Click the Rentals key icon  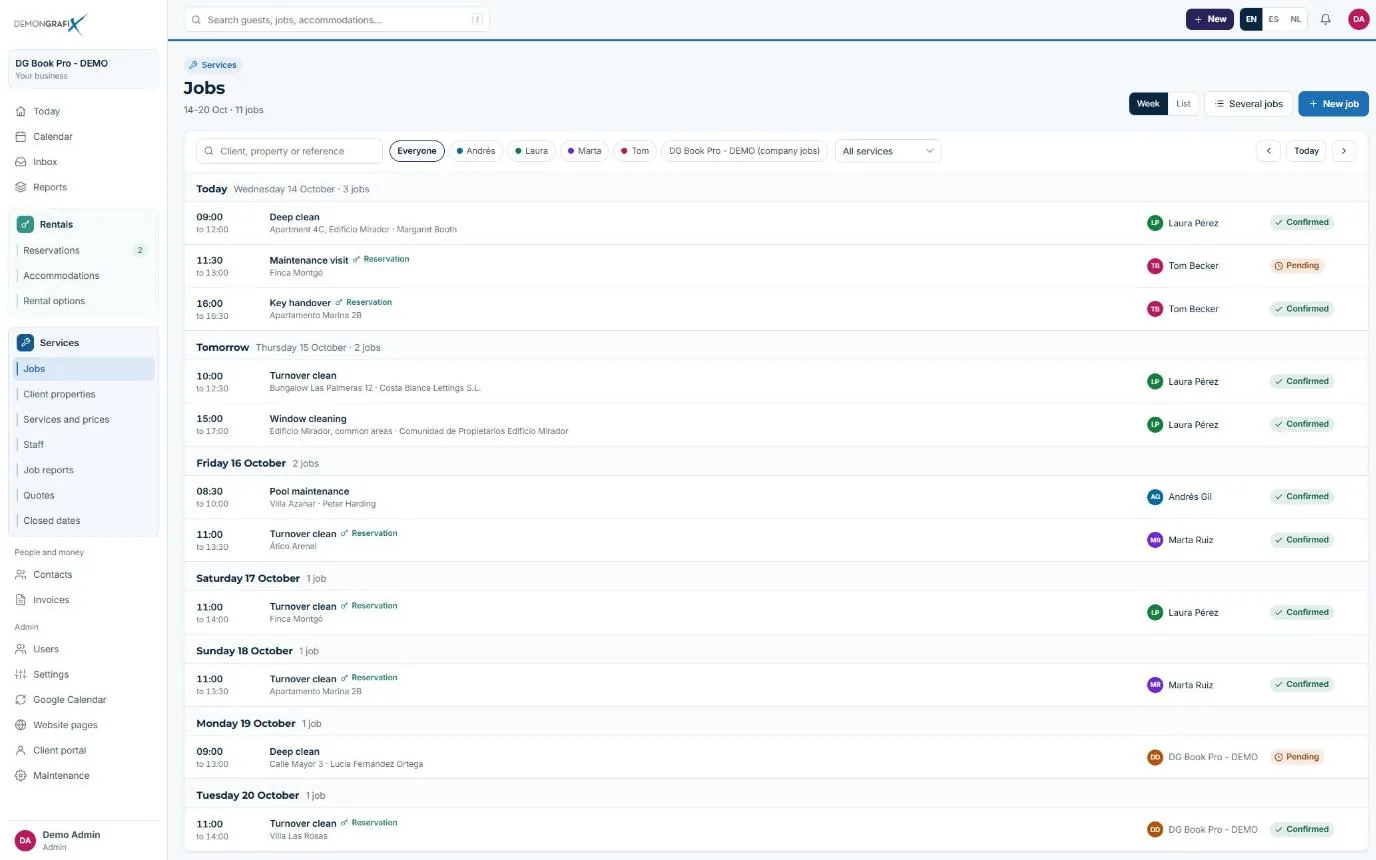(25, 225)
